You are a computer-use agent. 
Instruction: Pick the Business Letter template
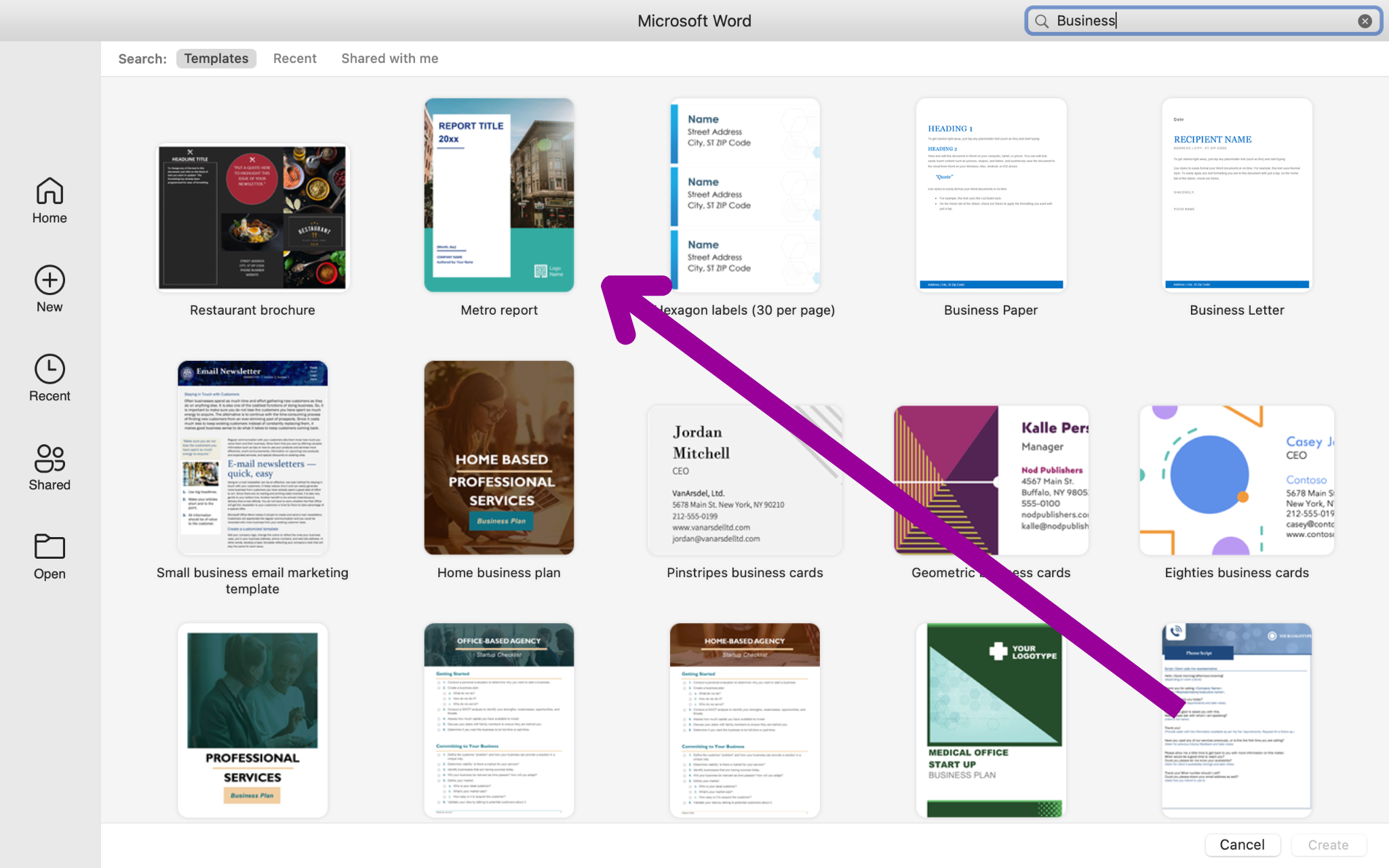coord(1237,195)
